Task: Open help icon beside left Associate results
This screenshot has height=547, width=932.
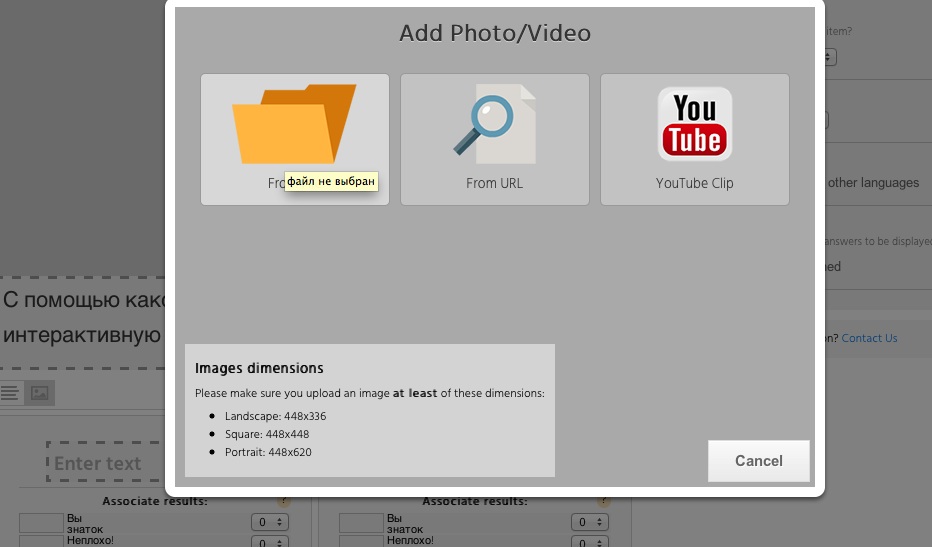Action: tap(284, 501)
